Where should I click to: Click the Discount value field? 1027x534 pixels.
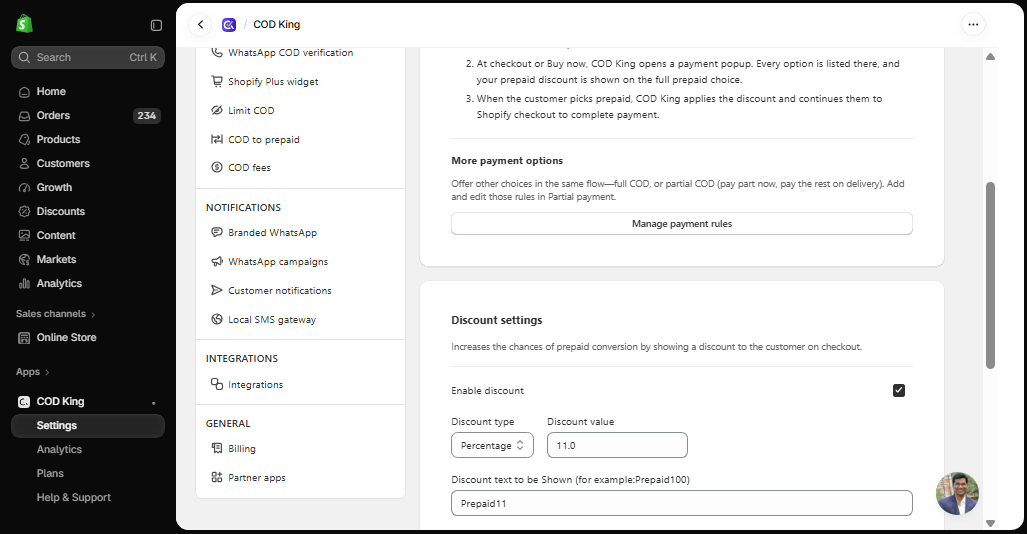[617, 446]
